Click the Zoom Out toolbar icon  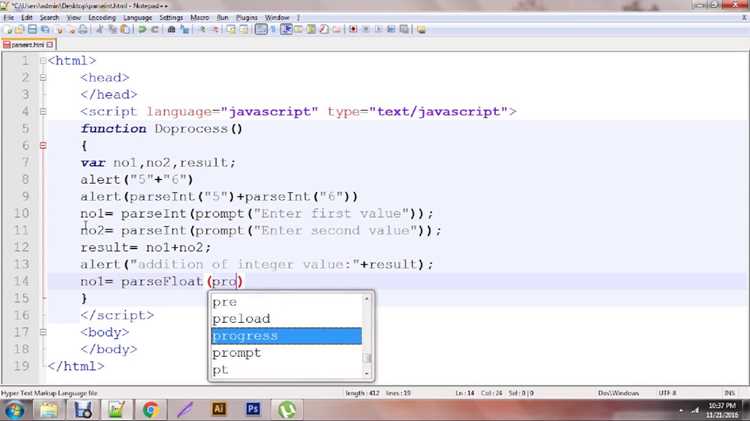[215, 30]
